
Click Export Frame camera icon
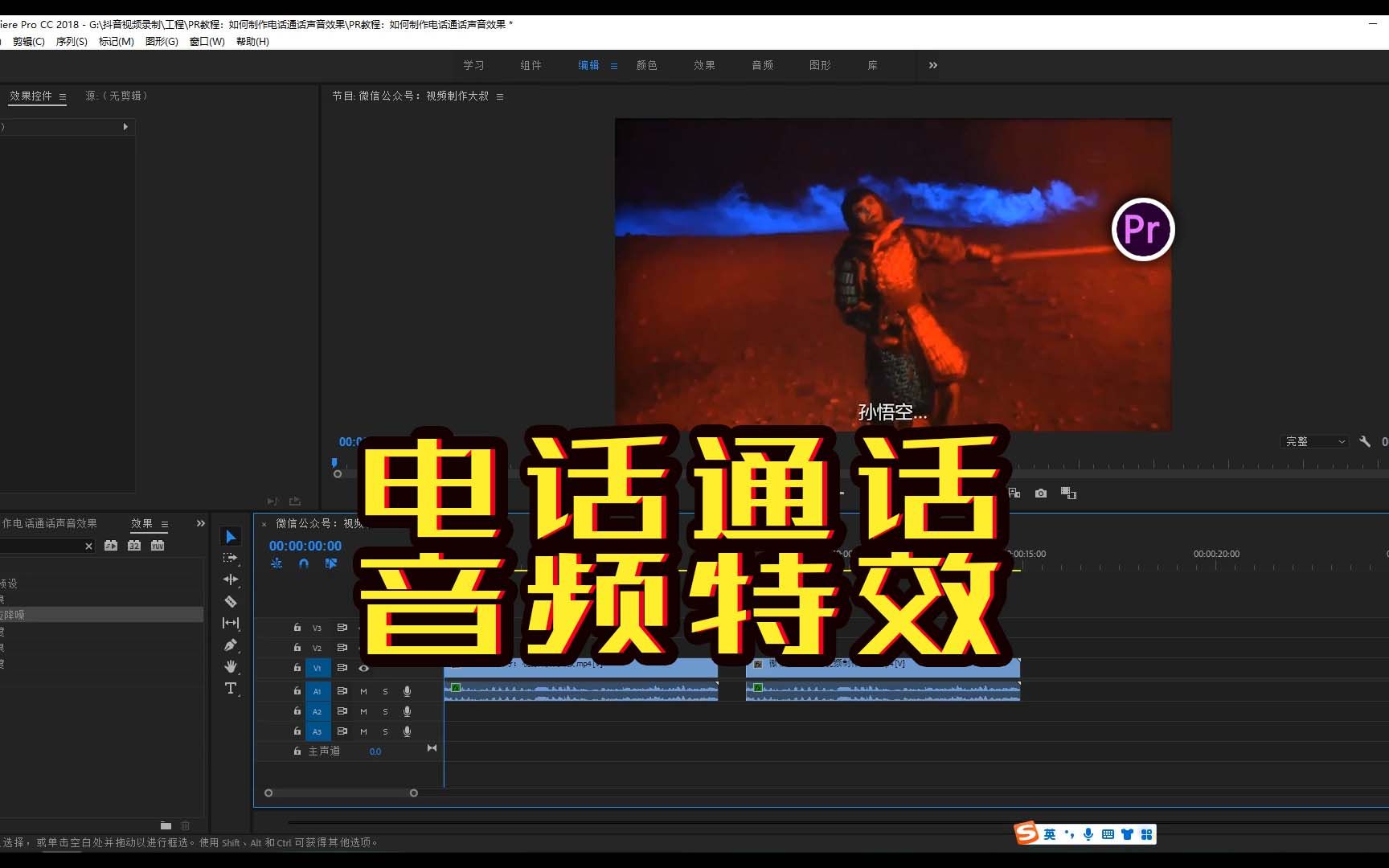pos(1041,493)
